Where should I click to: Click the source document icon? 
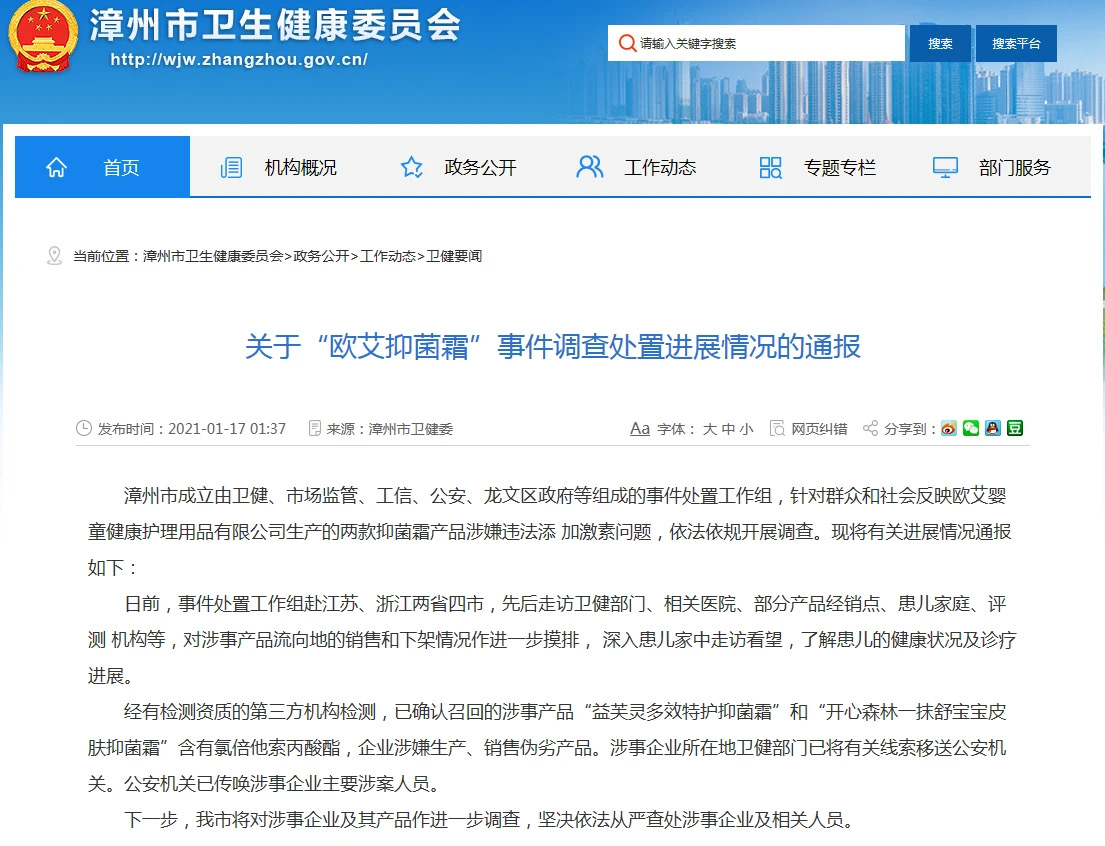point(315,428)
